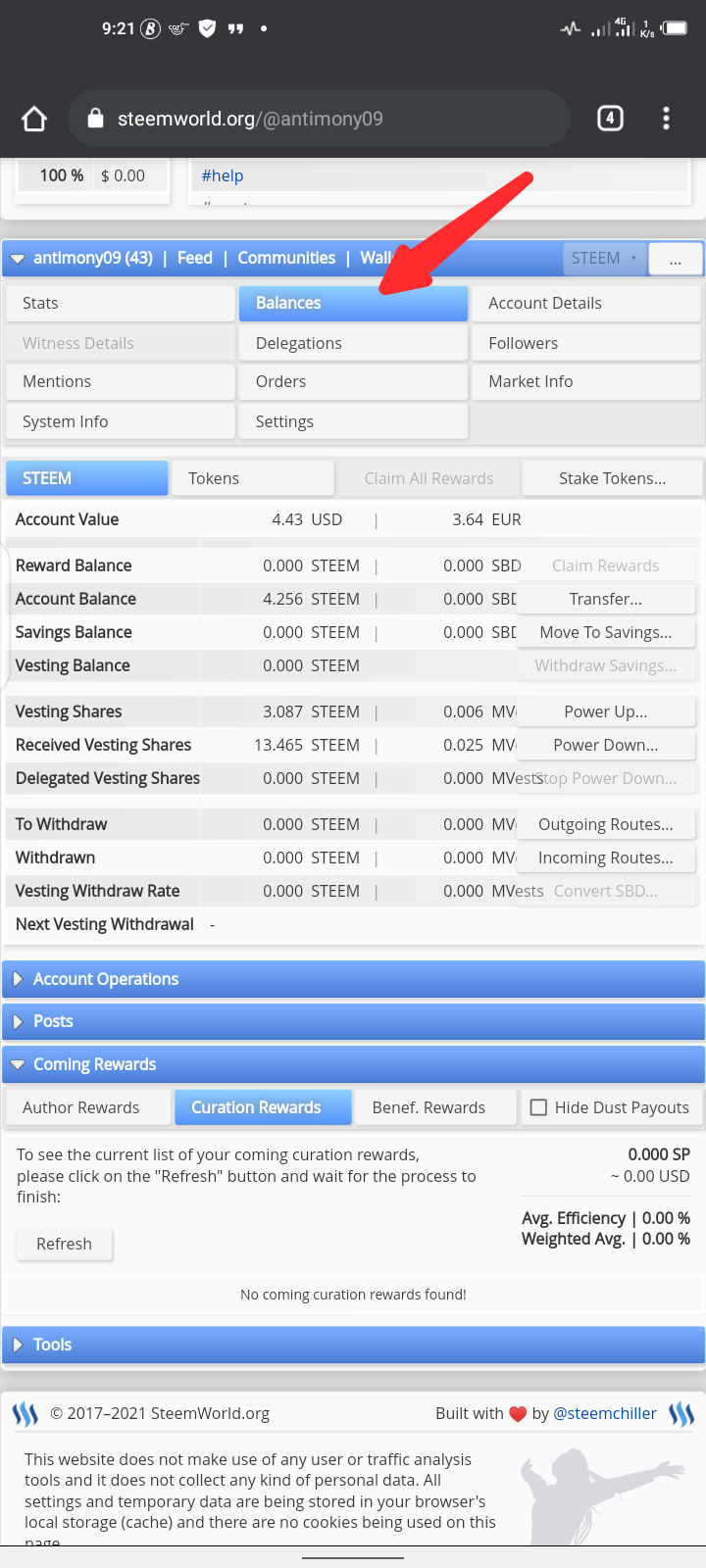706x1568 pixels.
Task: Collapse the antimony09 account panel arrow
Action: [18, 259]
